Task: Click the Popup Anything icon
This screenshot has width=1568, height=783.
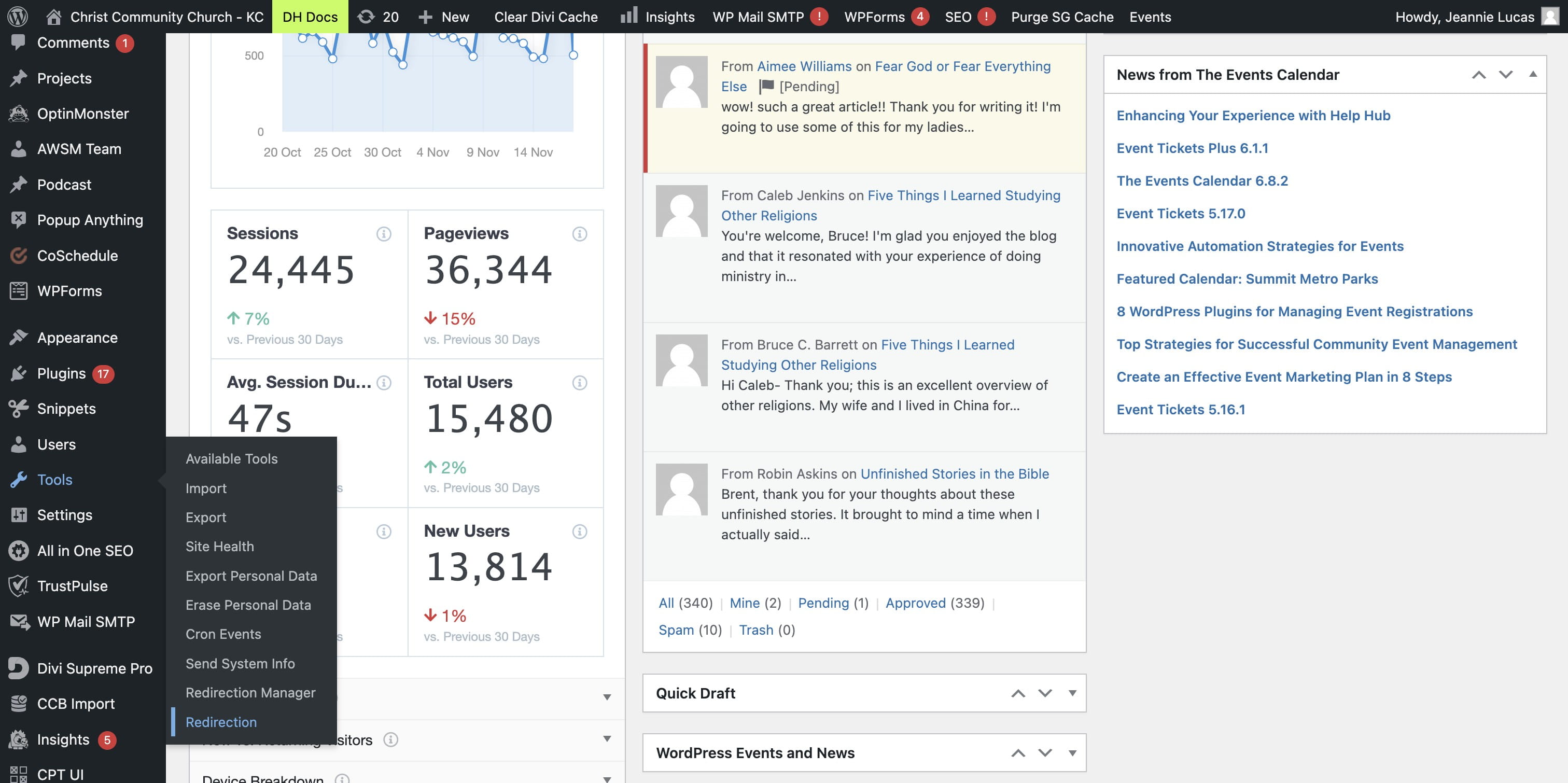Action: point(18,220)
